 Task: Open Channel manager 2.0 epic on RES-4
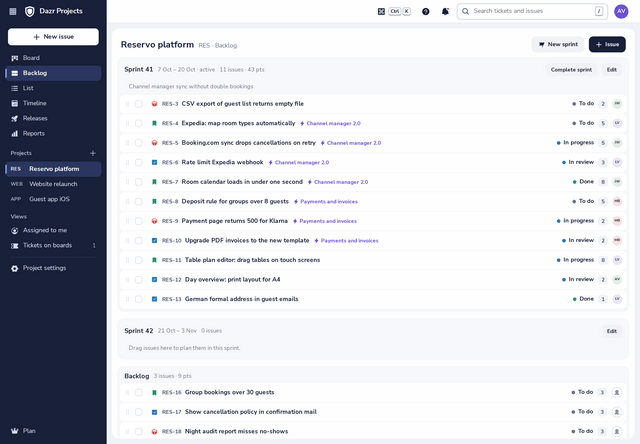(x=330, y=123)
